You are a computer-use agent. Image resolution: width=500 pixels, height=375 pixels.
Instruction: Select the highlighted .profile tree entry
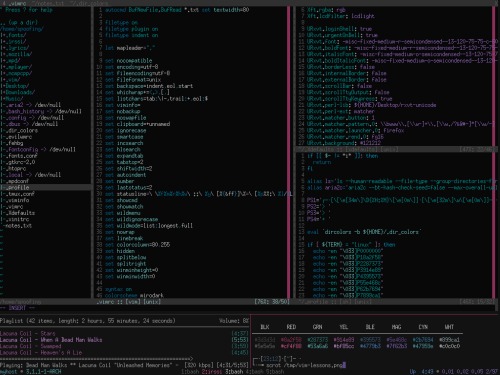click(46, 187)
